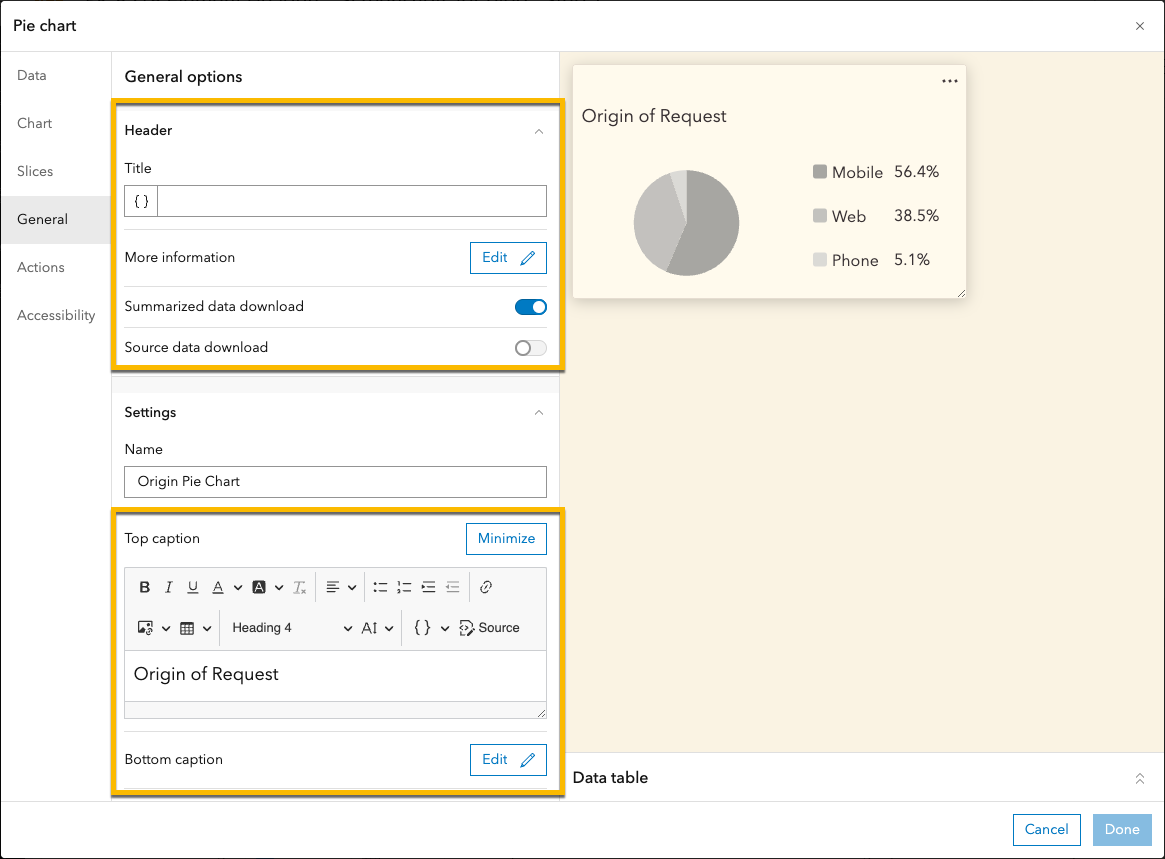Open the Accessibility settings tab

click(56, 315)
